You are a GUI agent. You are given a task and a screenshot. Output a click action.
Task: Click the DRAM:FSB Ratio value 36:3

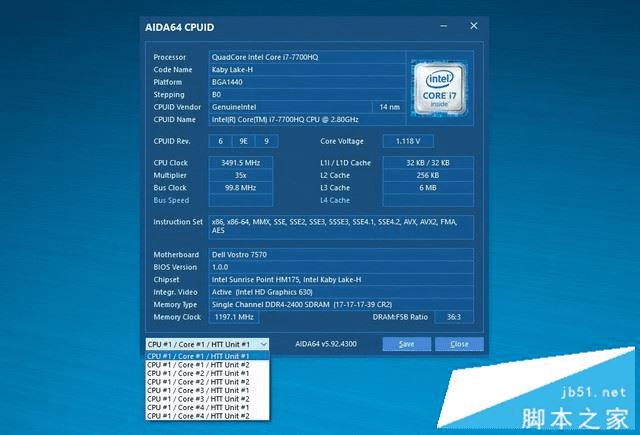[x=454, y=317]
